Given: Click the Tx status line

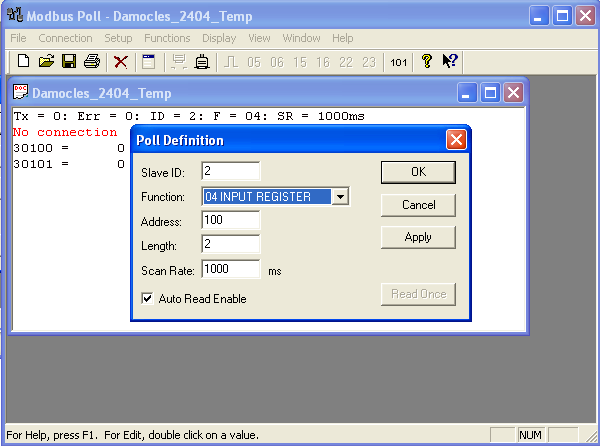Looking at the screenshot, I should click(189, 116).
